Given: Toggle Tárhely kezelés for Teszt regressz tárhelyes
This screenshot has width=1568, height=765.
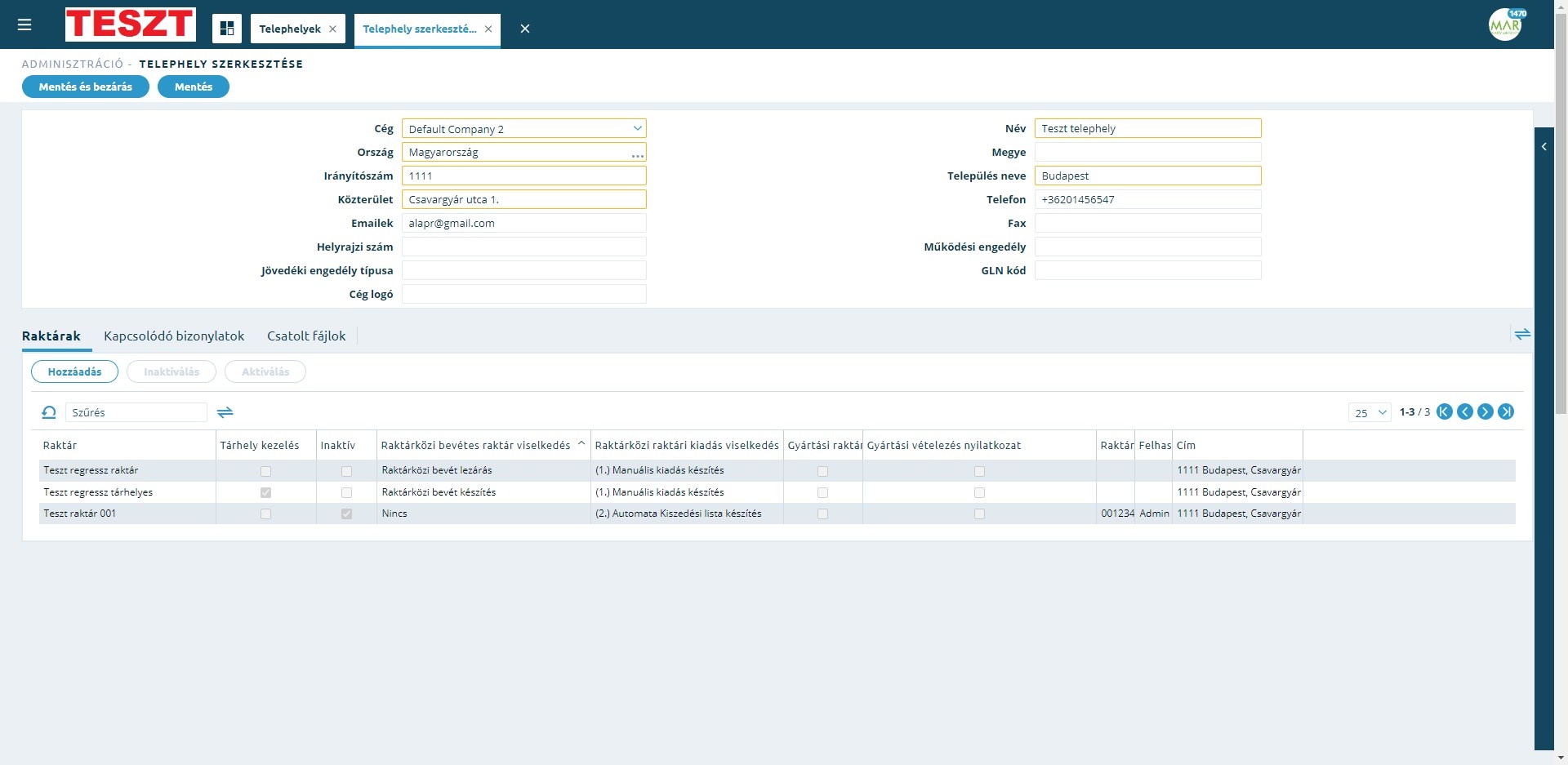Looking at the screenshot, I should click(x=265, y=492).
